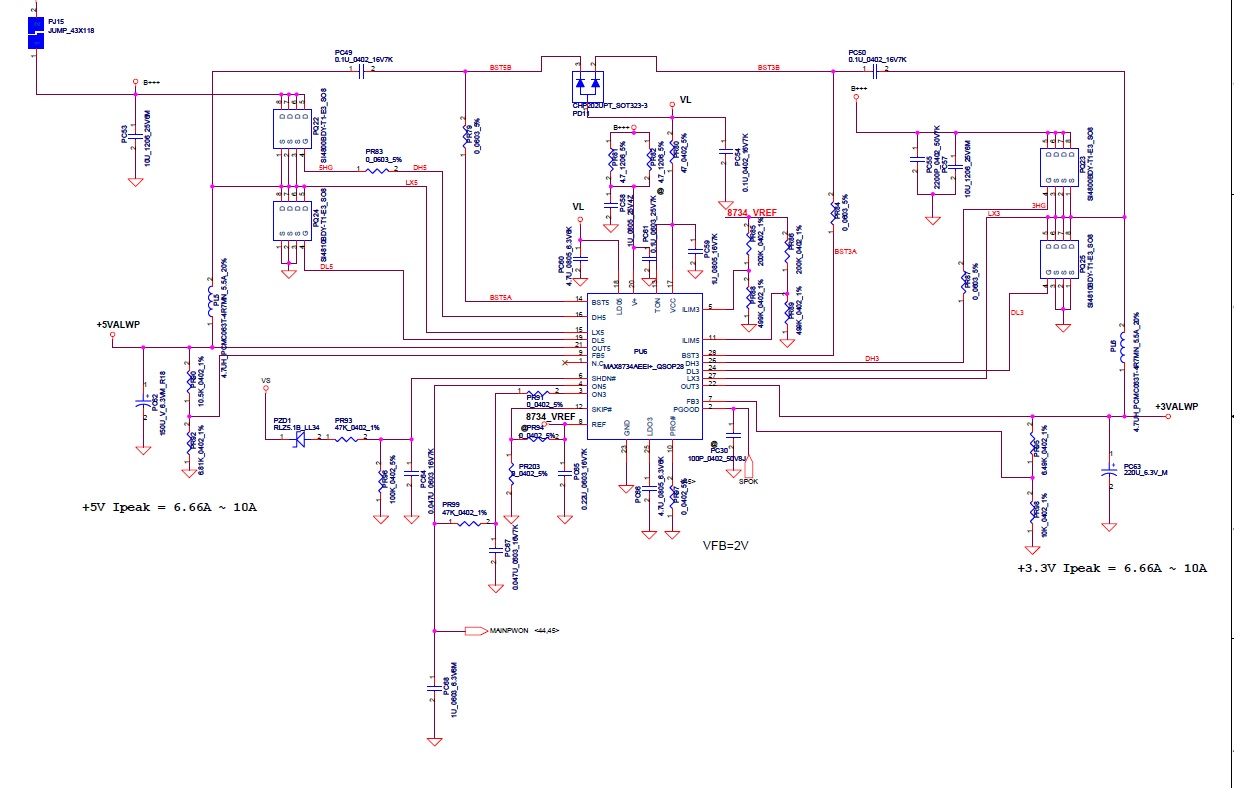Viewport: 1234px width, 788px height.
Task: Select the PC49 capacitor symbol
Action: click(x=361, y=71)
